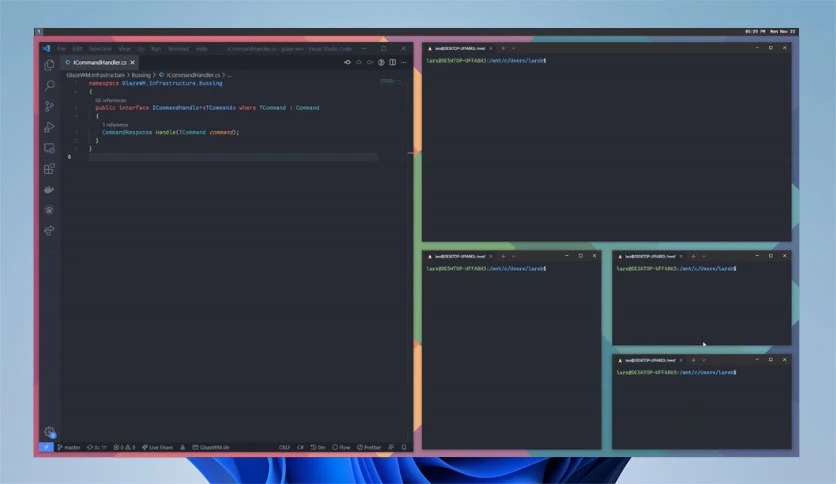Viewport: 836px width, 484px height.
Task: Open the Source Control view
Action: 50,106
